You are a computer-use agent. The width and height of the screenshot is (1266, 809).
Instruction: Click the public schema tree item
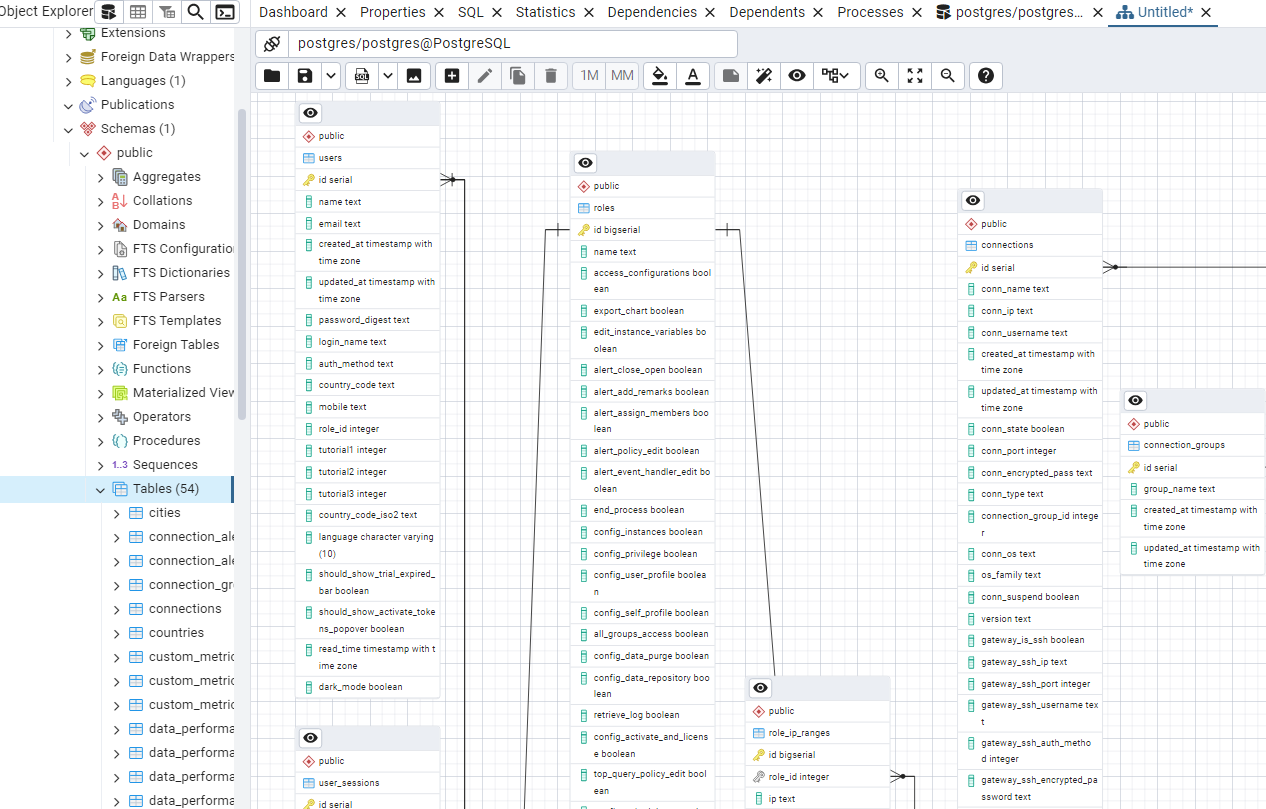[x=134, y=153]
